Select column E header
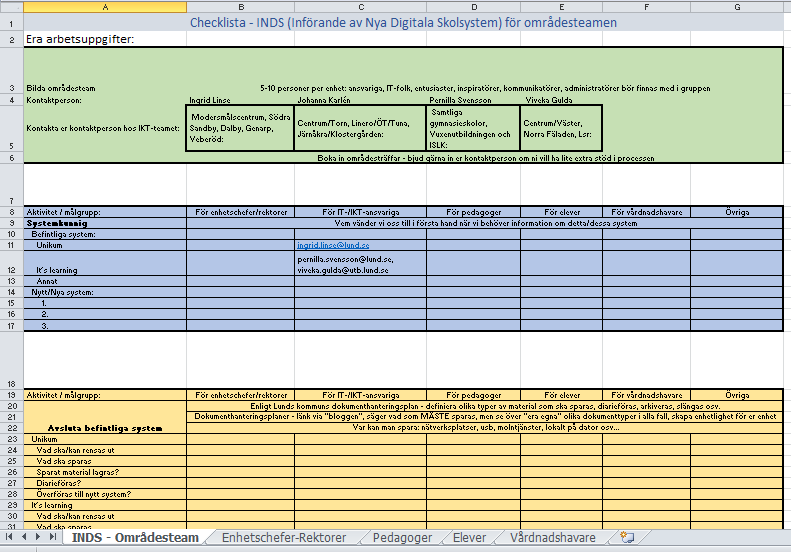The width and height of the screenshot is (791, 552). [561, 7]
